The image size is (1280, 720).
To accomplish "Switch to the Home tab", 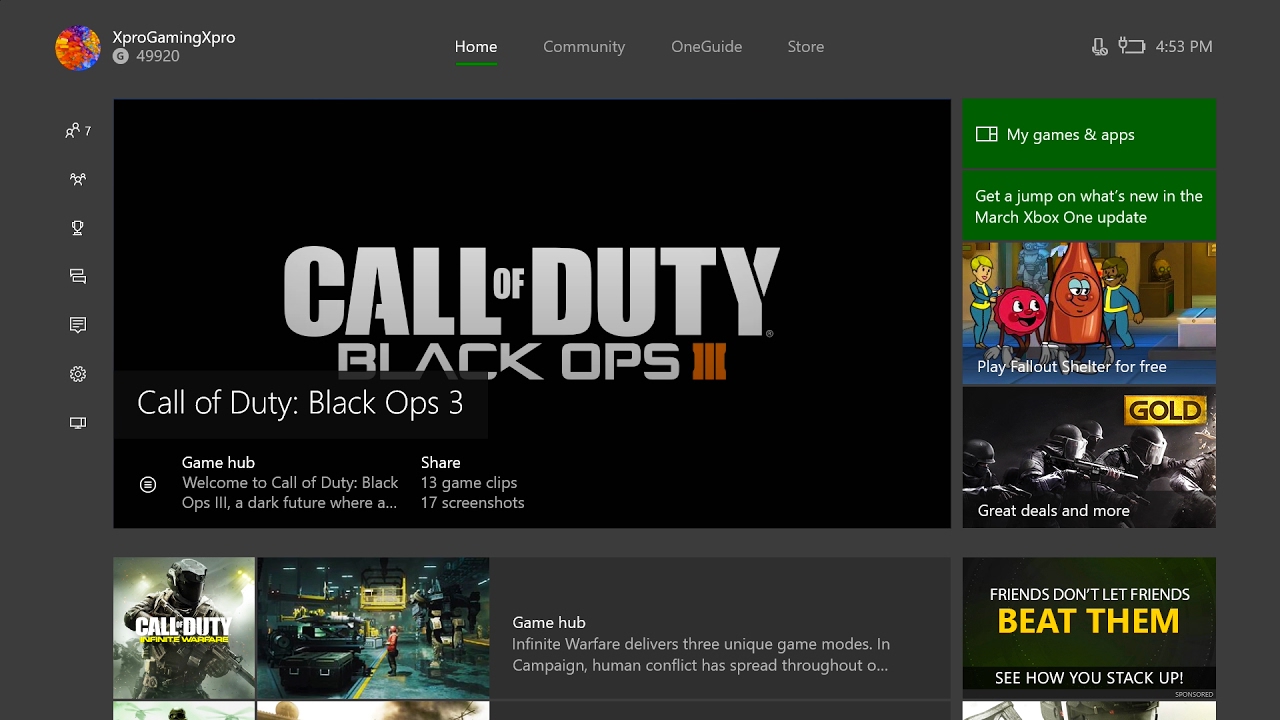I will tap(476, 47).
